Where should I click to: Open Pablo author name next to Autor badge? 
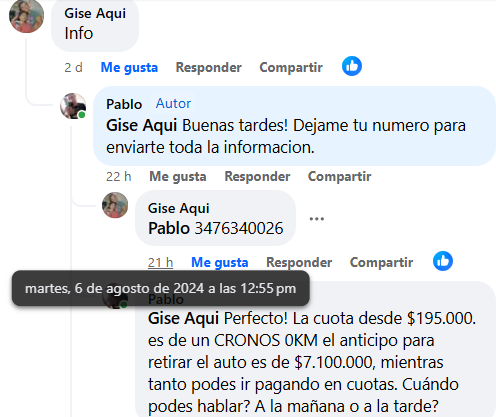pos(124,104)
